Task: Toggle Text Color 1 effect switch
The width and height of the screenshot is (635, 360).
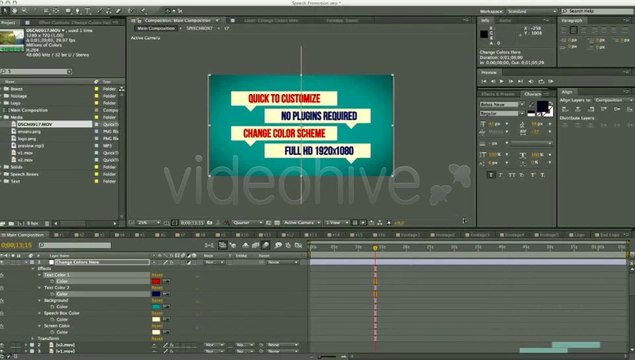Action: click(x=2, y=275)
